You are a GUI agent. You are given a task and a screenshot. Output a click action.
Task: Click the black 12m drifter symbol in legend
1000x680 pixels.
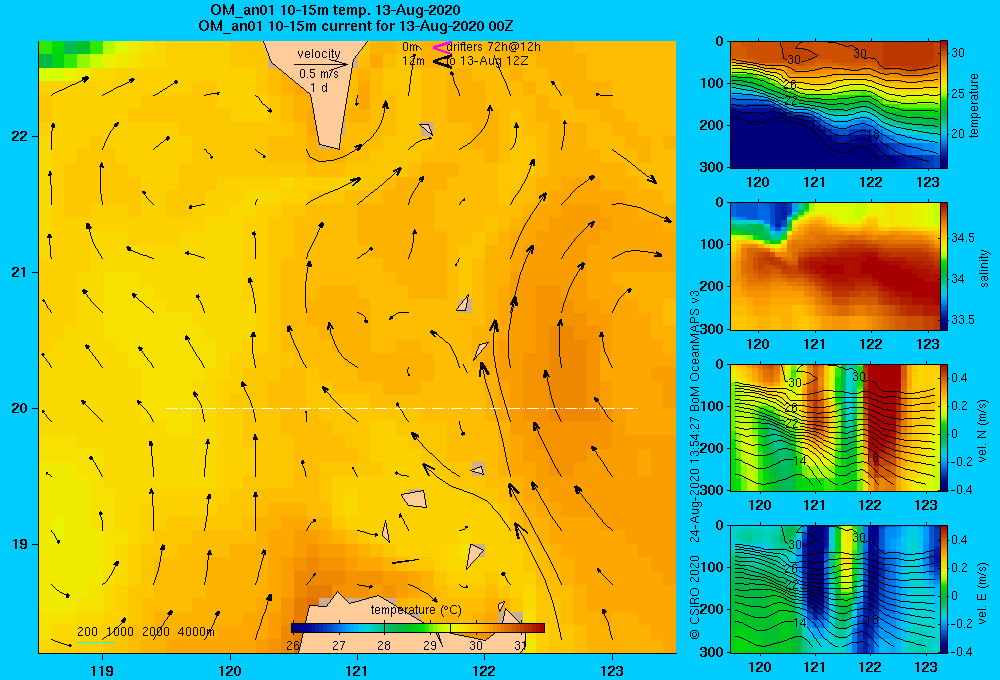441,61
